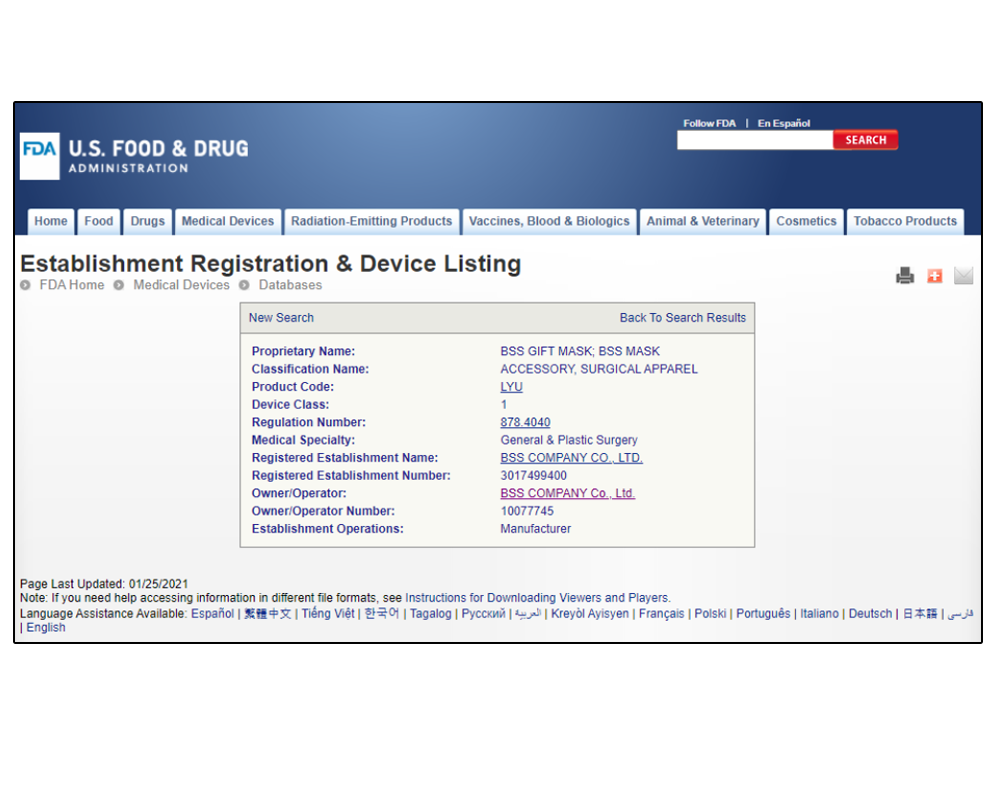Click the FDA Home breadcrumb bullet icon

(x=26, y=285)
